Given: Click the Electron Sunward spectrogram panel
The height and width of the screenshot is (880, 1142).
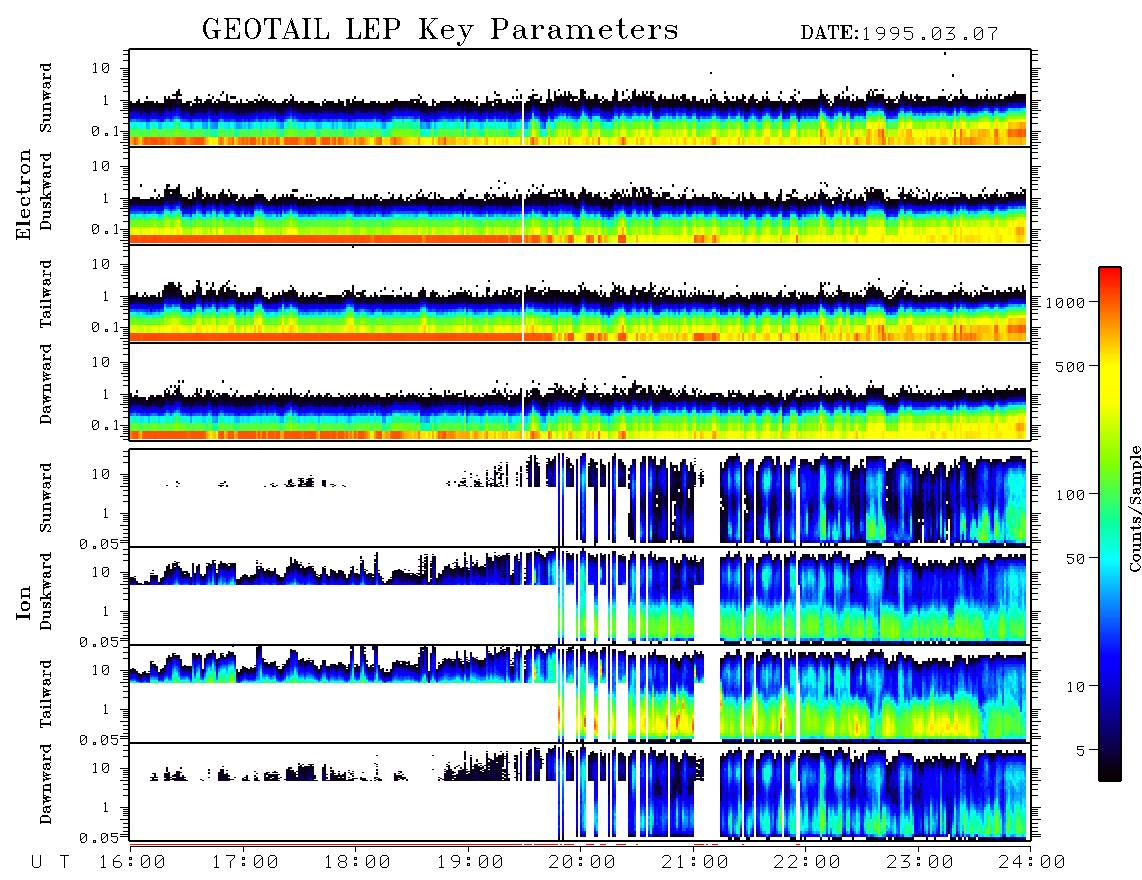Looking at the screenshot, I should pos(580,98).
